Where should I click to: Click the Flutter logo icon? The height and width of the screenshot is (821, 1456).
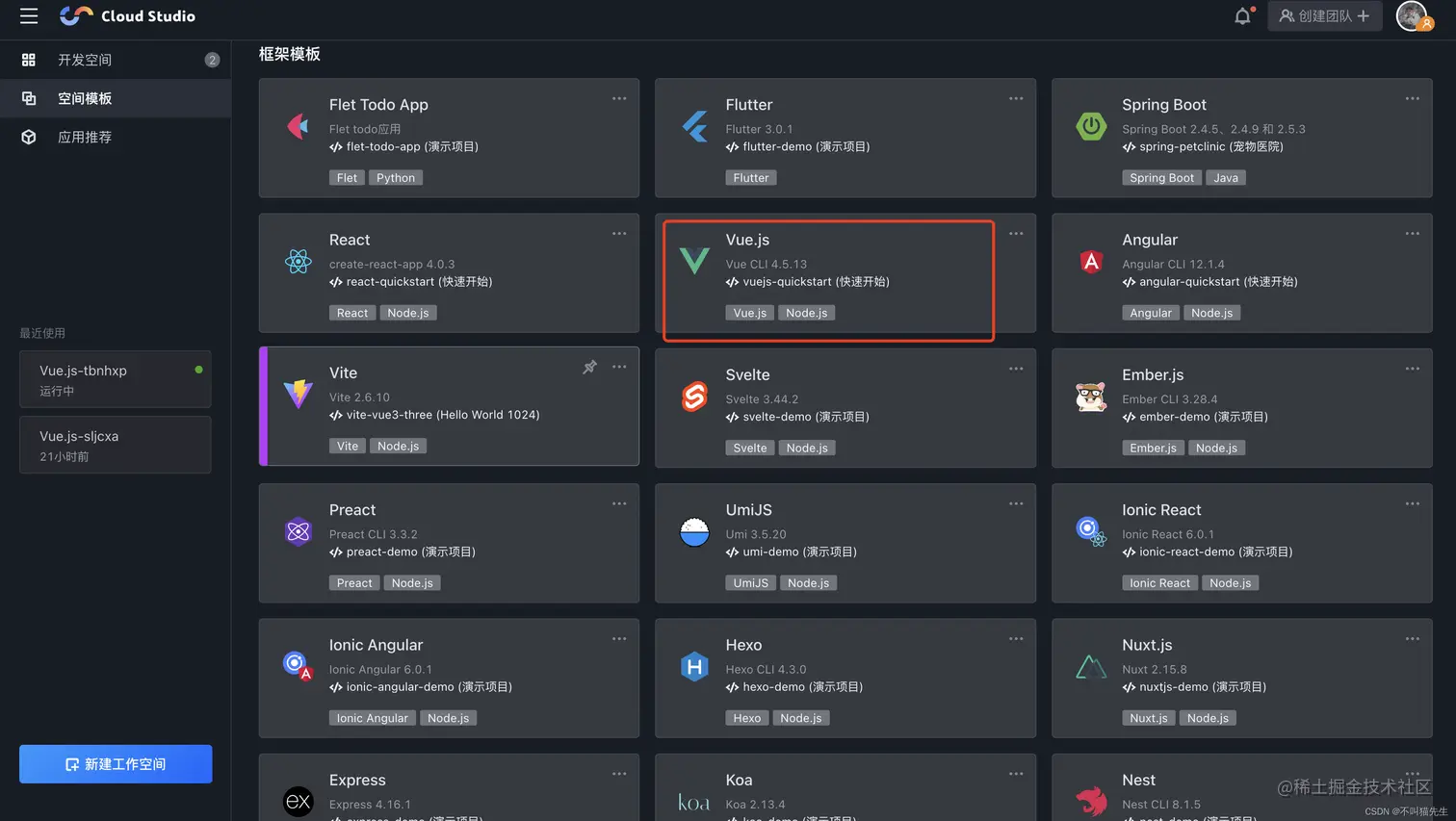point(694,126)
